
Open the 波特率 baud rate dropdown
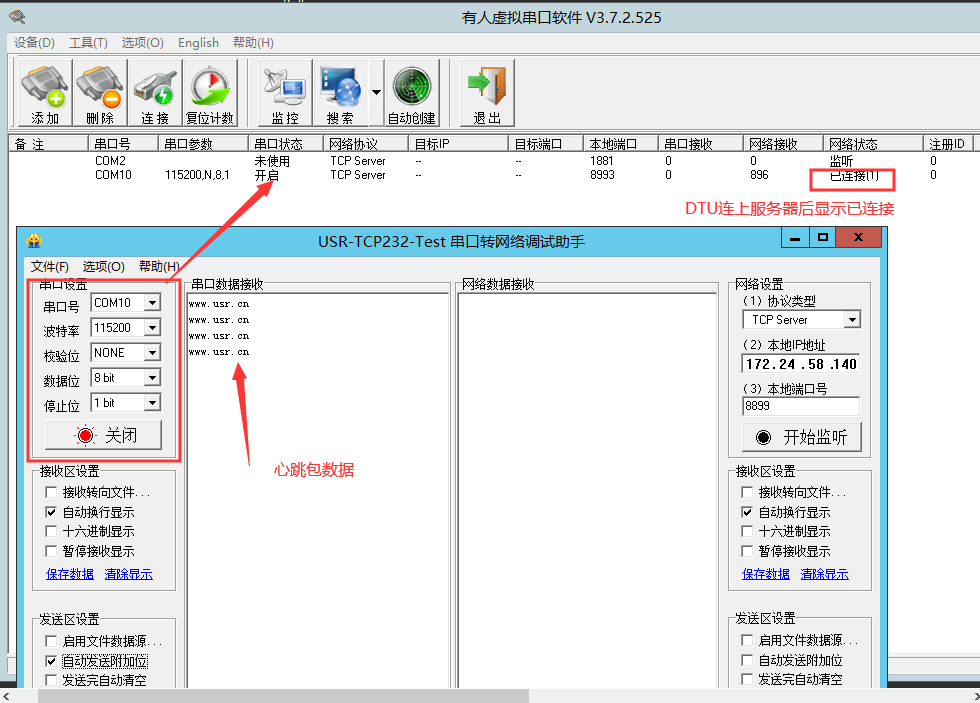click(152, 328)
